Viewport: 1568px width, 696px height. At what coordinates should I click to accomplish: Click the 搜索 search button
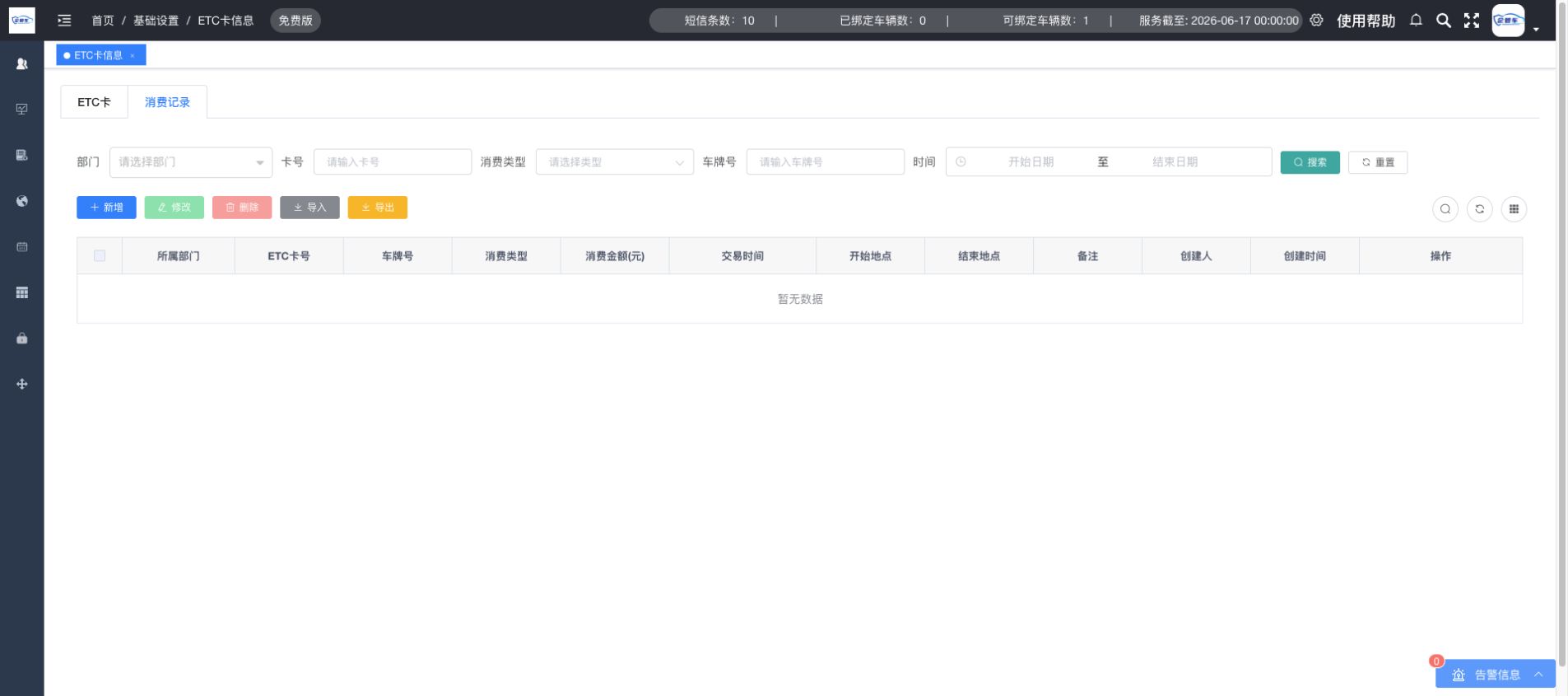click(x=1310, y=162)
